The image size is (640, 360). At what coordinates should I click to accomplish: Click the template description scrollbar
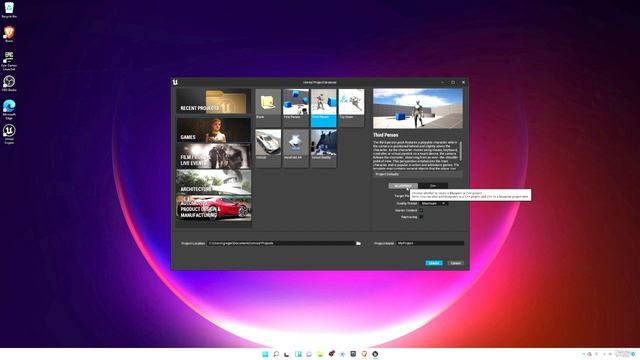click(x=461, y=151)
